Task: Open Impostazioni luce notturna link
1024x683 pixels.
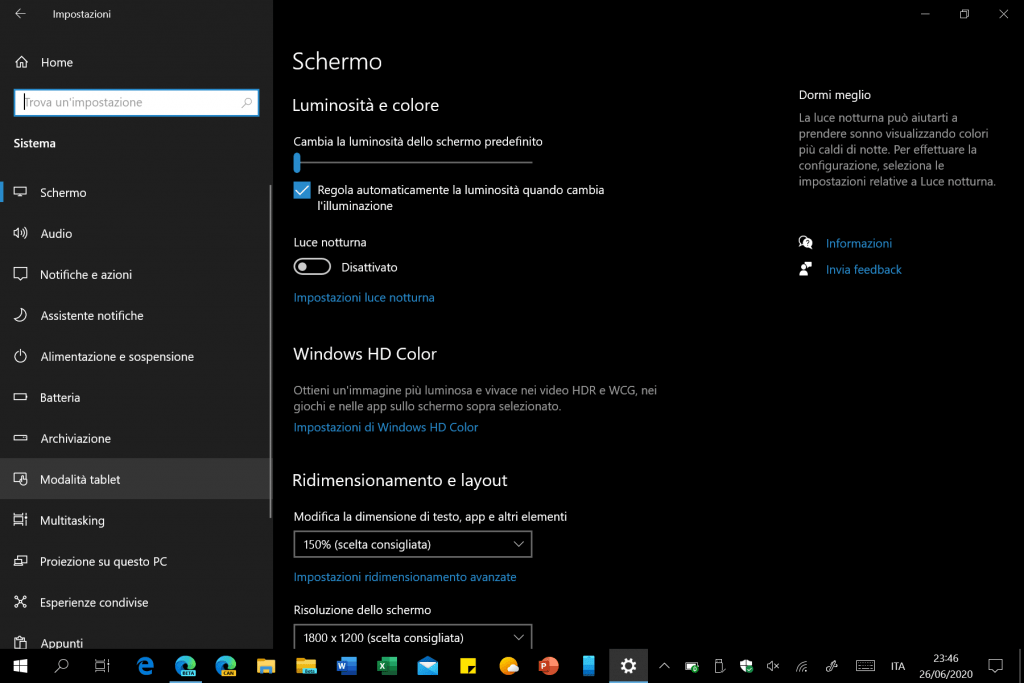Action: click(364, 297)
